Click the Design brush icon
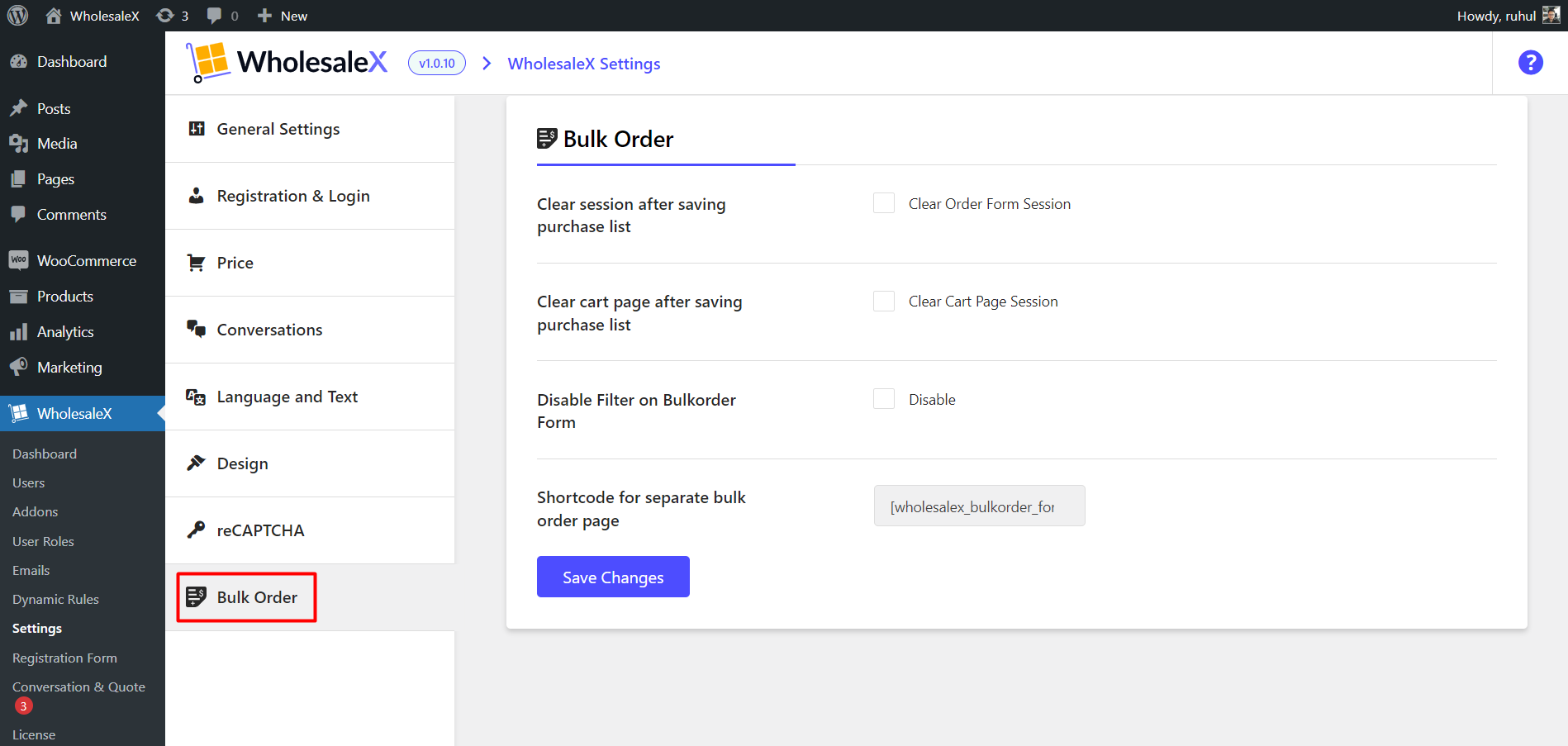Image resolution: width=1568 pixels, height=746 pixels. click(x=196, y=463)
